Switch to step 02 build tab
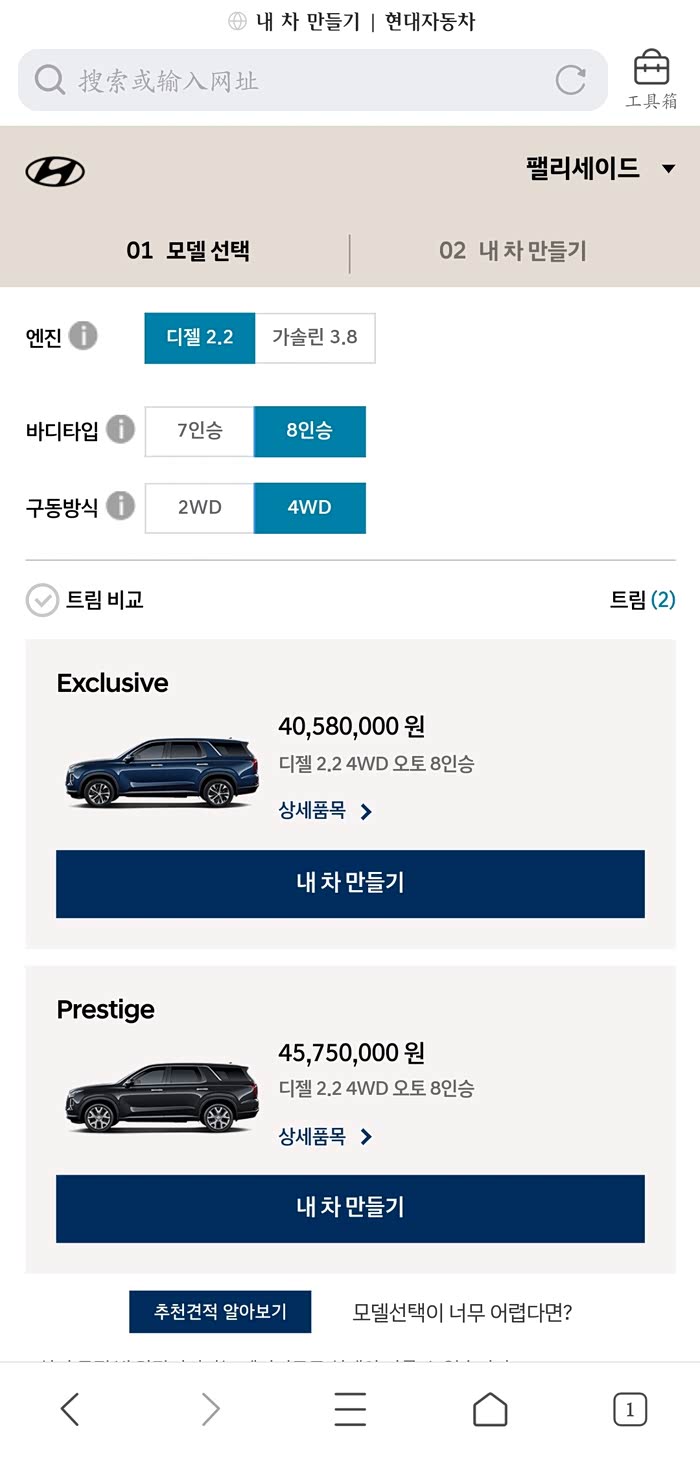700x1457 pixels. coord(512,251)
